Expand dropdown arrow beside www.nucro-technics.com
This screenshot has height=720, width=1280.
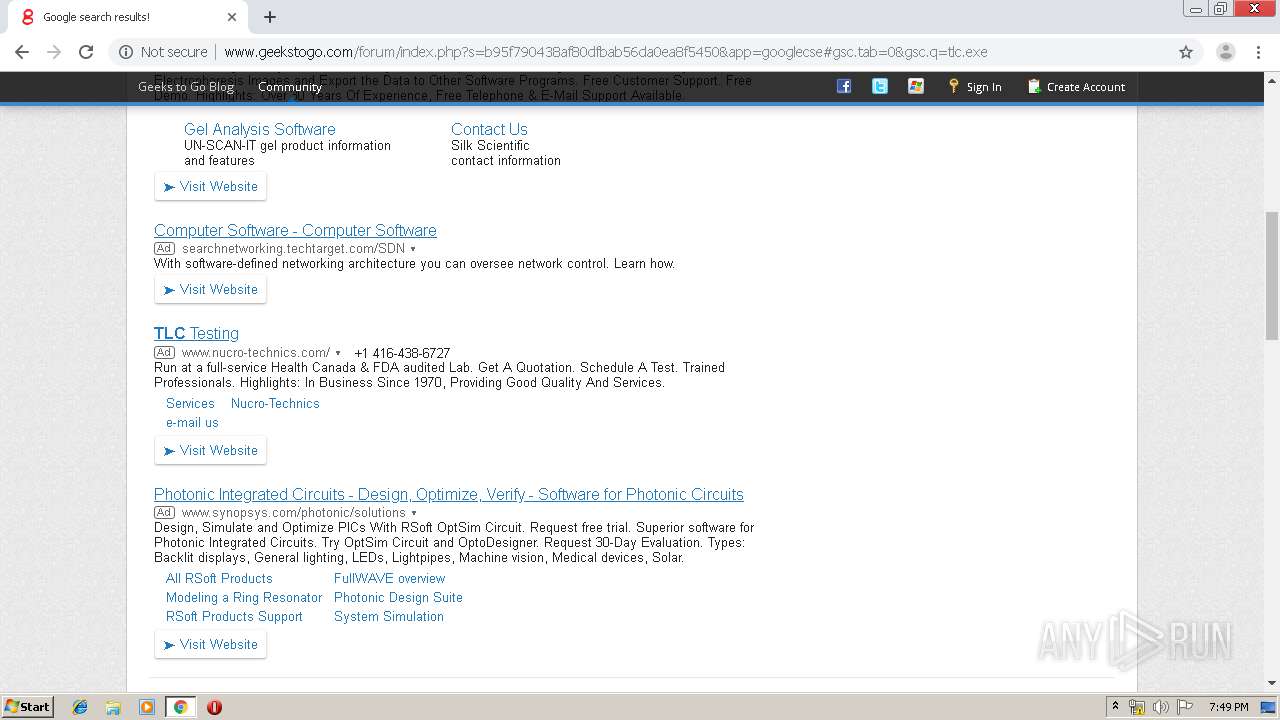pyautogui.click(x=338, y=353)
